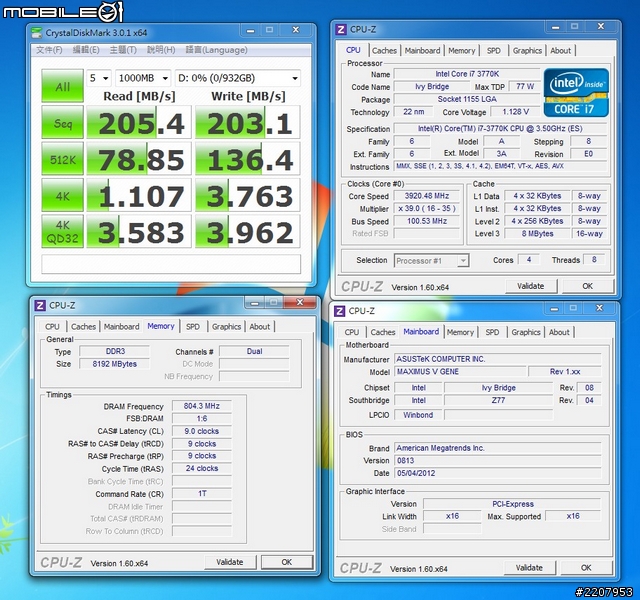Click the BIOS date 05/04/2012
The image size is (640, 600).
tap(498, 473)
